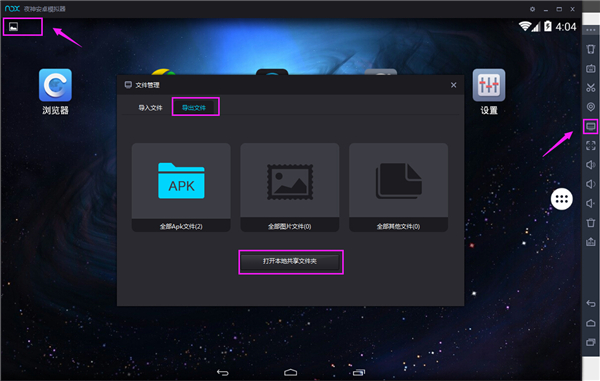Viewport: 600px width, 381px height.
Task: Expand the sidebar three-dots more menu
Action: click(x=590, y=29)
